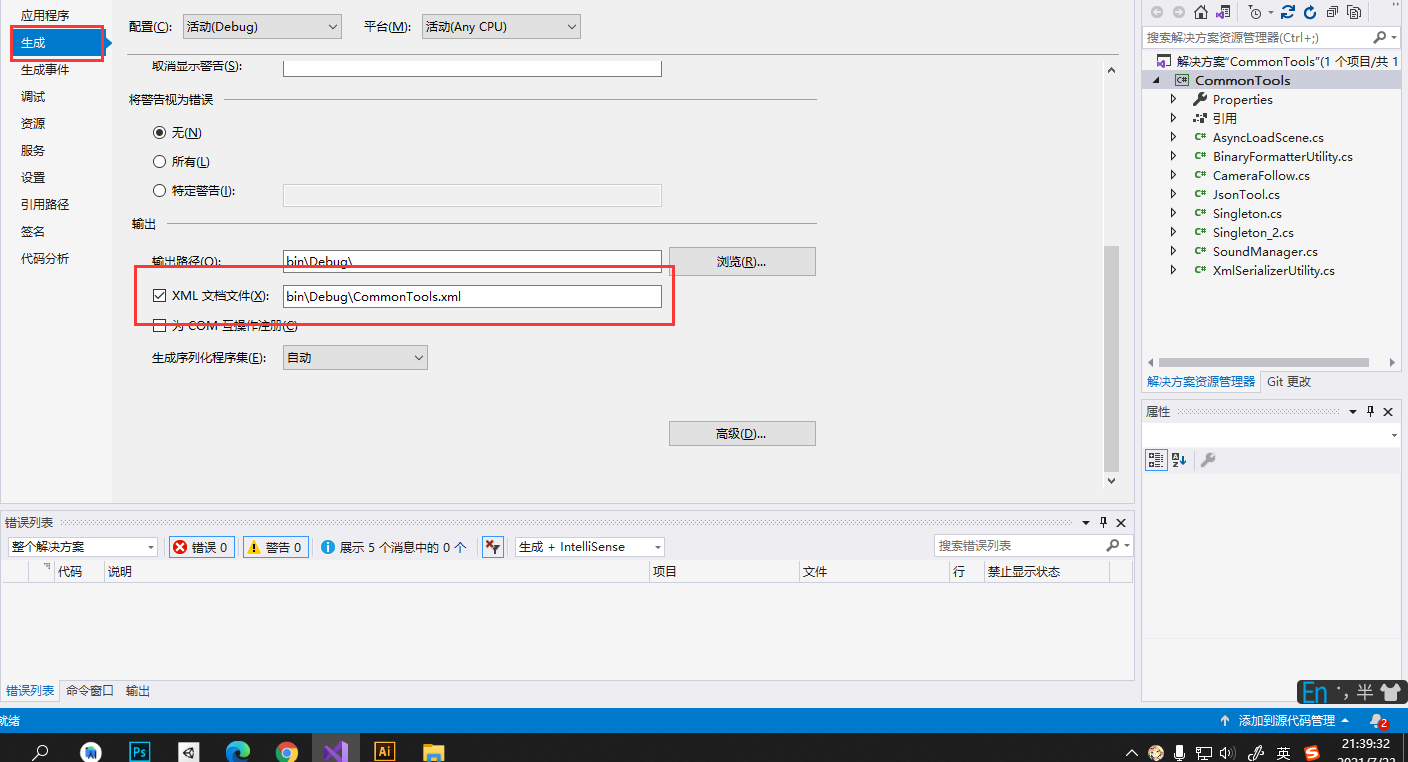
Task: Switch views icon in Solution Explorer toolbar
Action: pos(1224,12)
